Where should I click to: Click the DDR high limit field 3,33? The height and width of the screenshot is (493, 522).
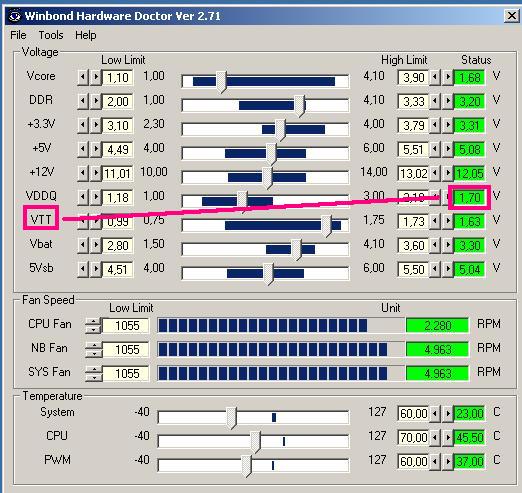[x=413, y=102]
